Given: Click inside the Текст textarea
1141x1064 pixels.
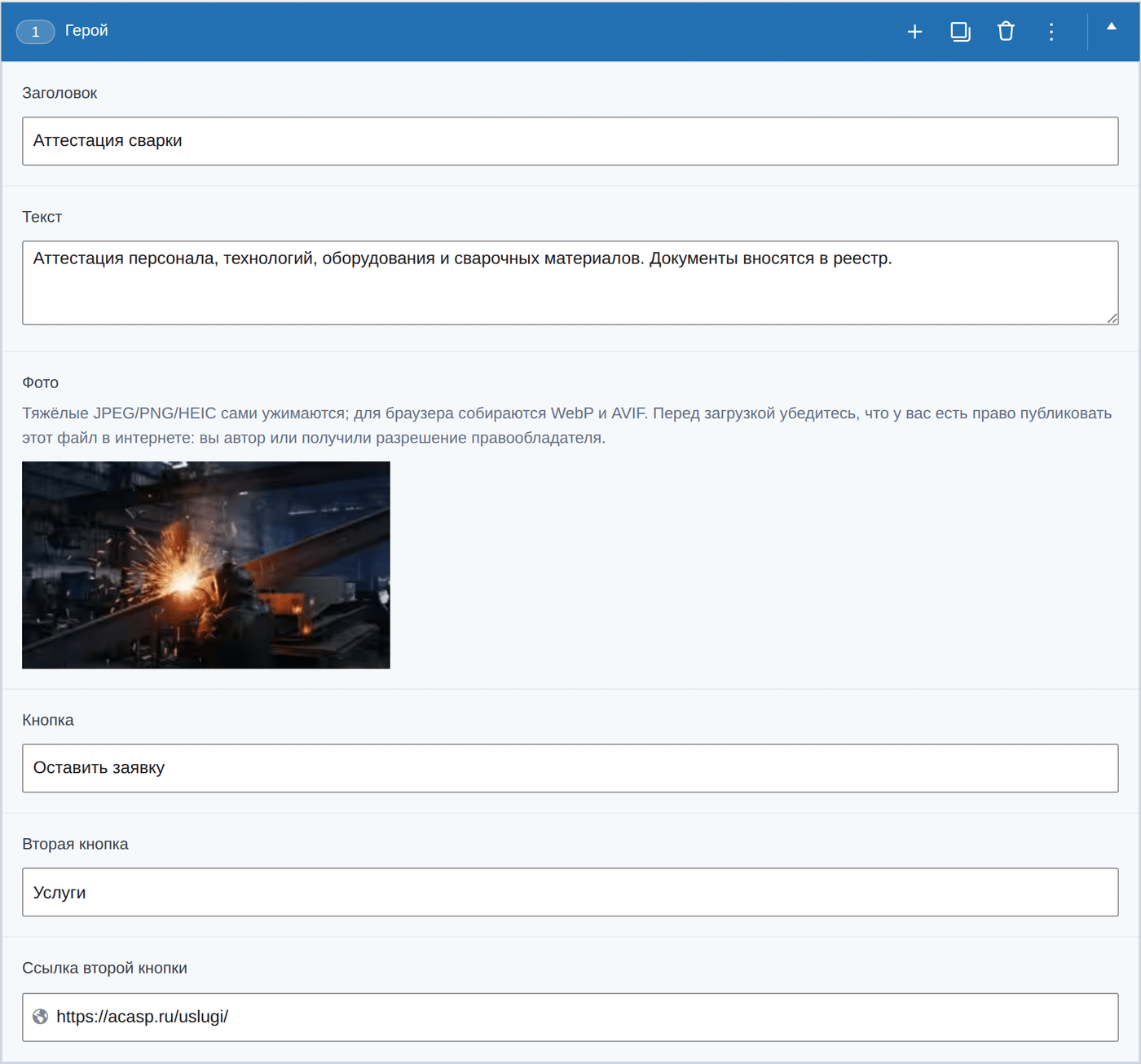Looking at the screenshot, I should [570, 283].
